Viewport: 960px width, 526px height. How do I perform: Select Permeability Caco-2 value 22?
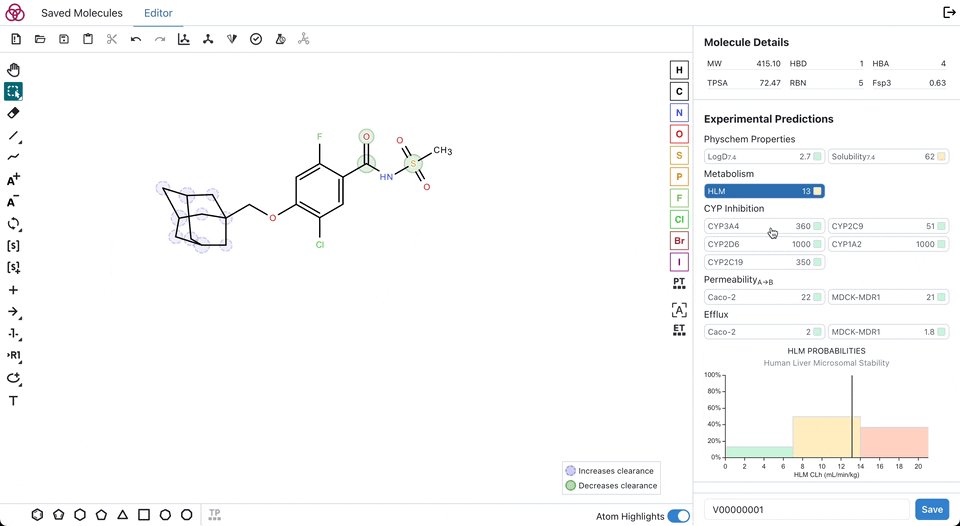point(764,297)
